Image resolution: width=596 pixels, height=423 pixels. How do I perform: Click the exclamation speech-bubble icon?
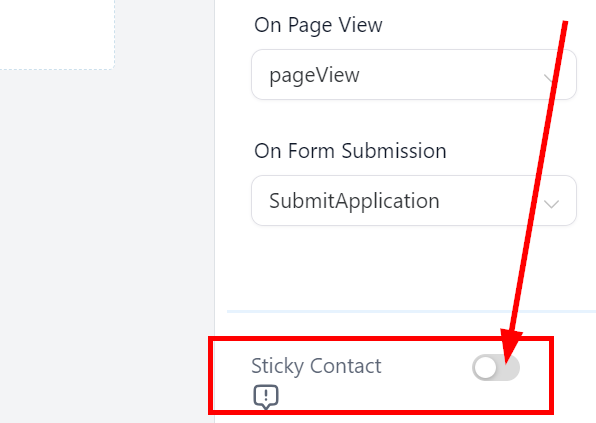266,397
